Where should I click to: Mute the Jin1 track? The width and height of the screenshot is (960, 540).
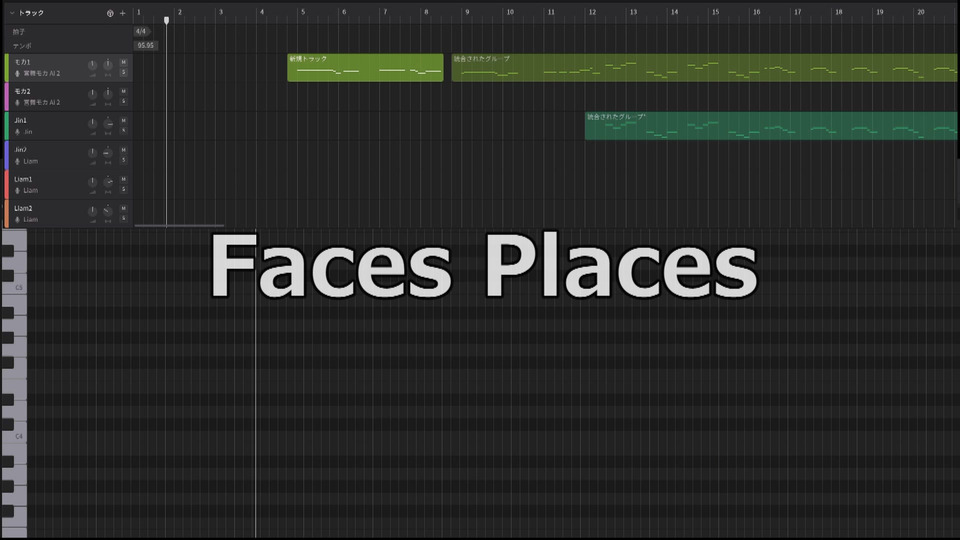[124, 121]
